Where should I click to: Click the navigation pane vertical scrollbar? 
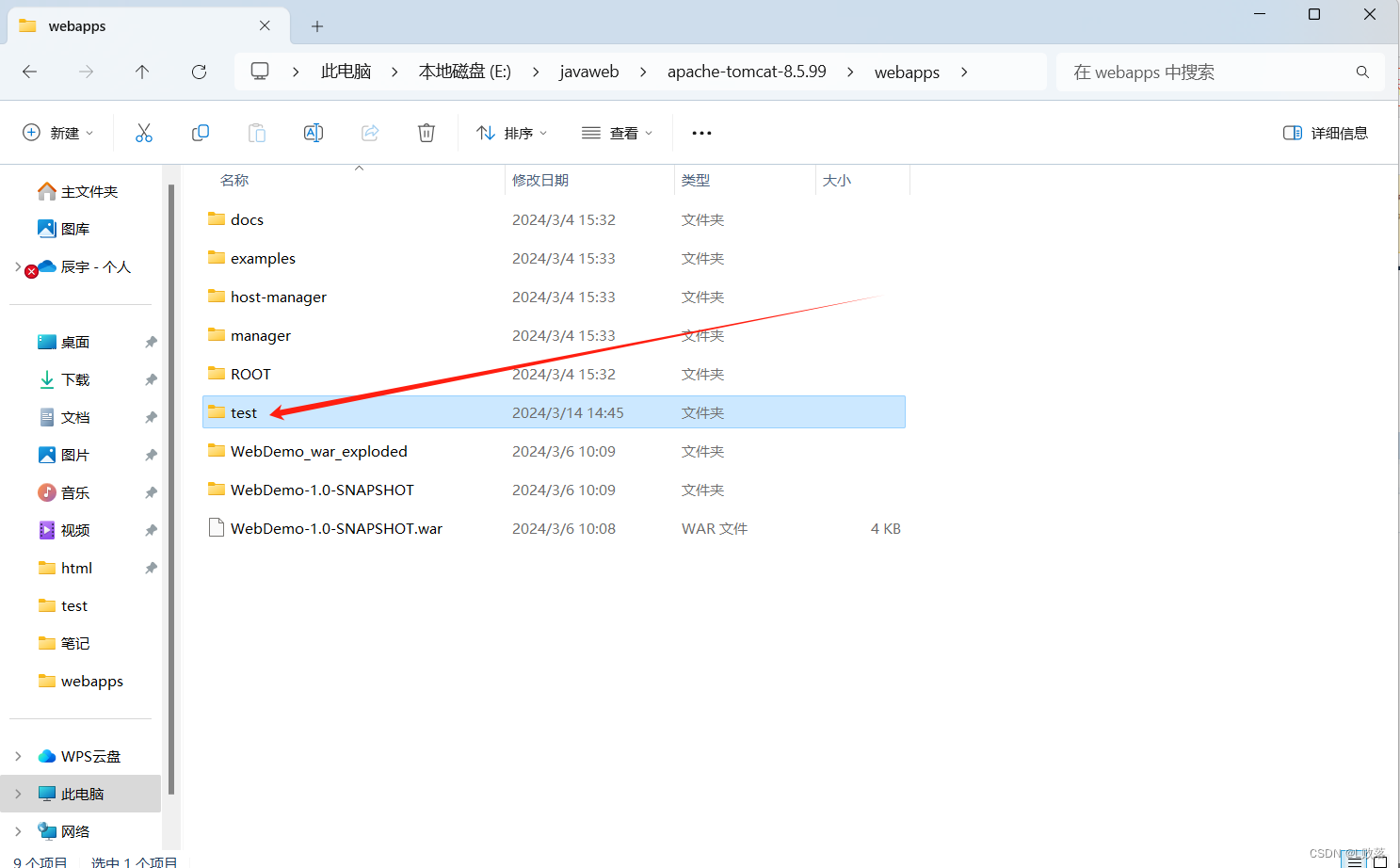171,490
